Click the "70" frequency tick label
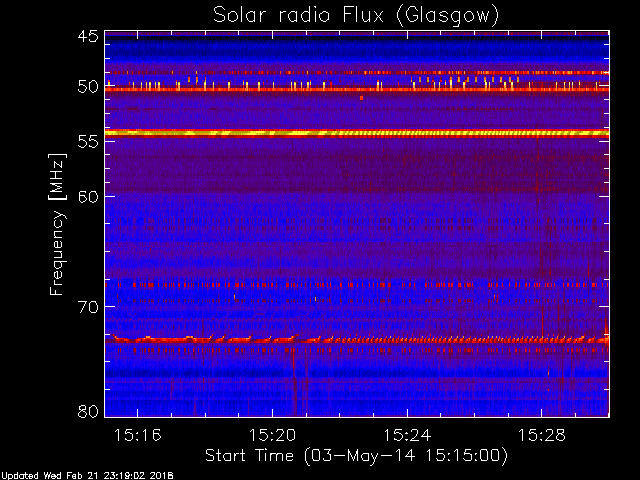This screenshot has width=640, height=480. tap(88, 307)
